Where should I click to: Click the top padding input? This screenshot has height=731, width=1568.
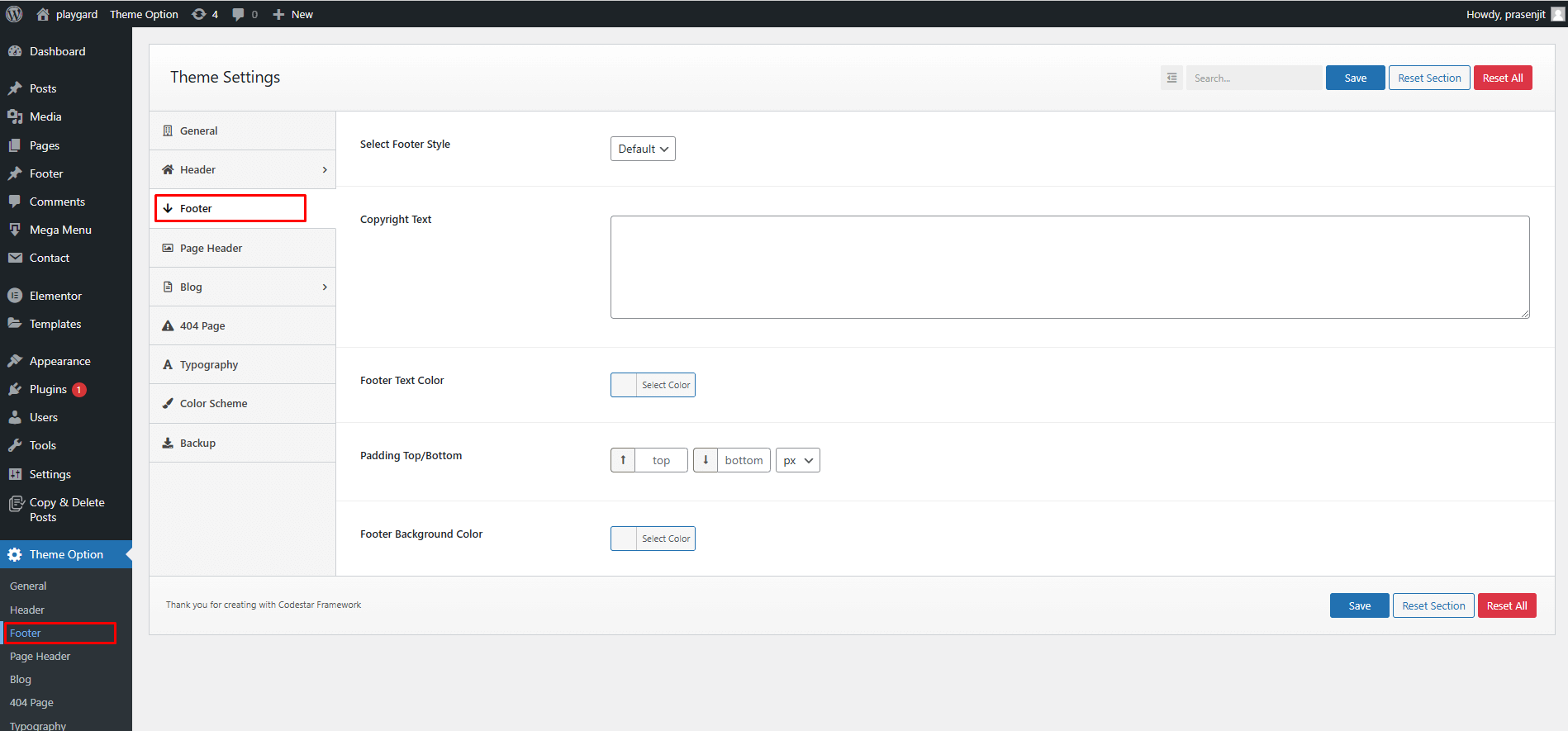coord(661,460)
